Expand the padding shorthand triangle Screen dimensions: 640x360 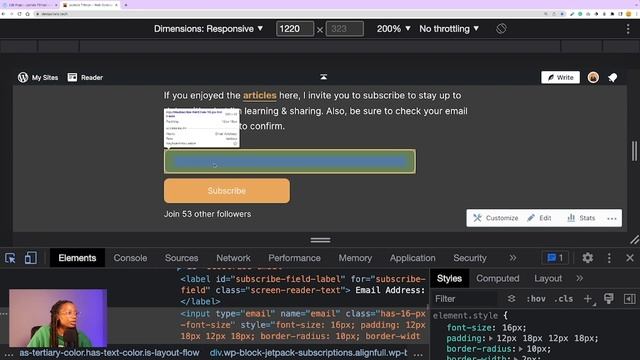point(491,338)
